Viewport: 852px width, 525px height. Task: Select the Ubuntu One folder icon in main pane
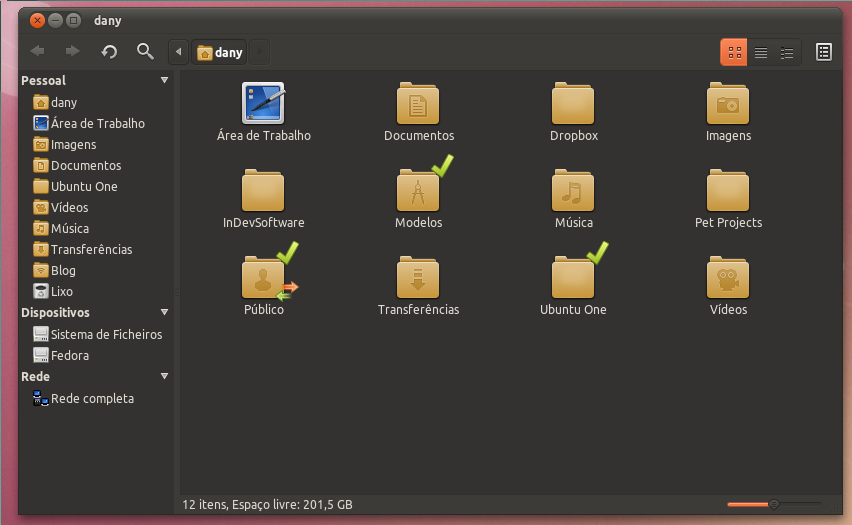[x=573, y=277]
